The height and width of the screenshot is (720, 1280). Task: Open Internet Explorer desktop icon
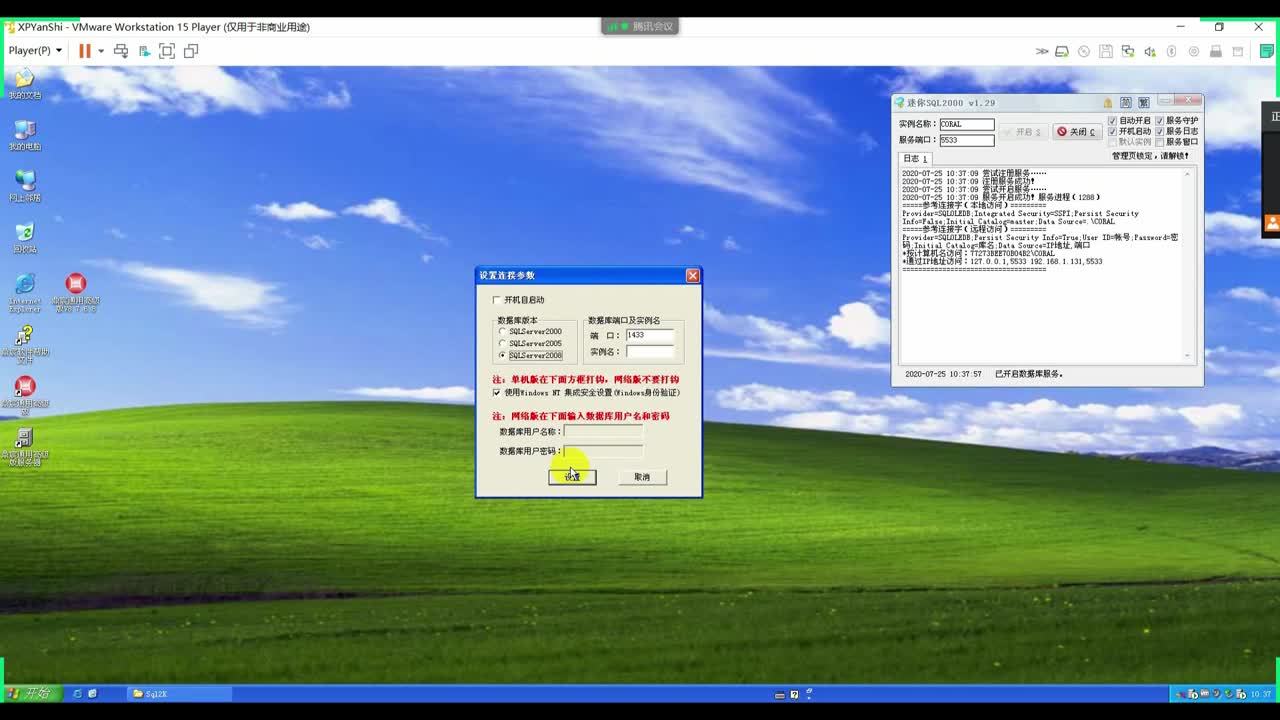click(x=25, y=291)
